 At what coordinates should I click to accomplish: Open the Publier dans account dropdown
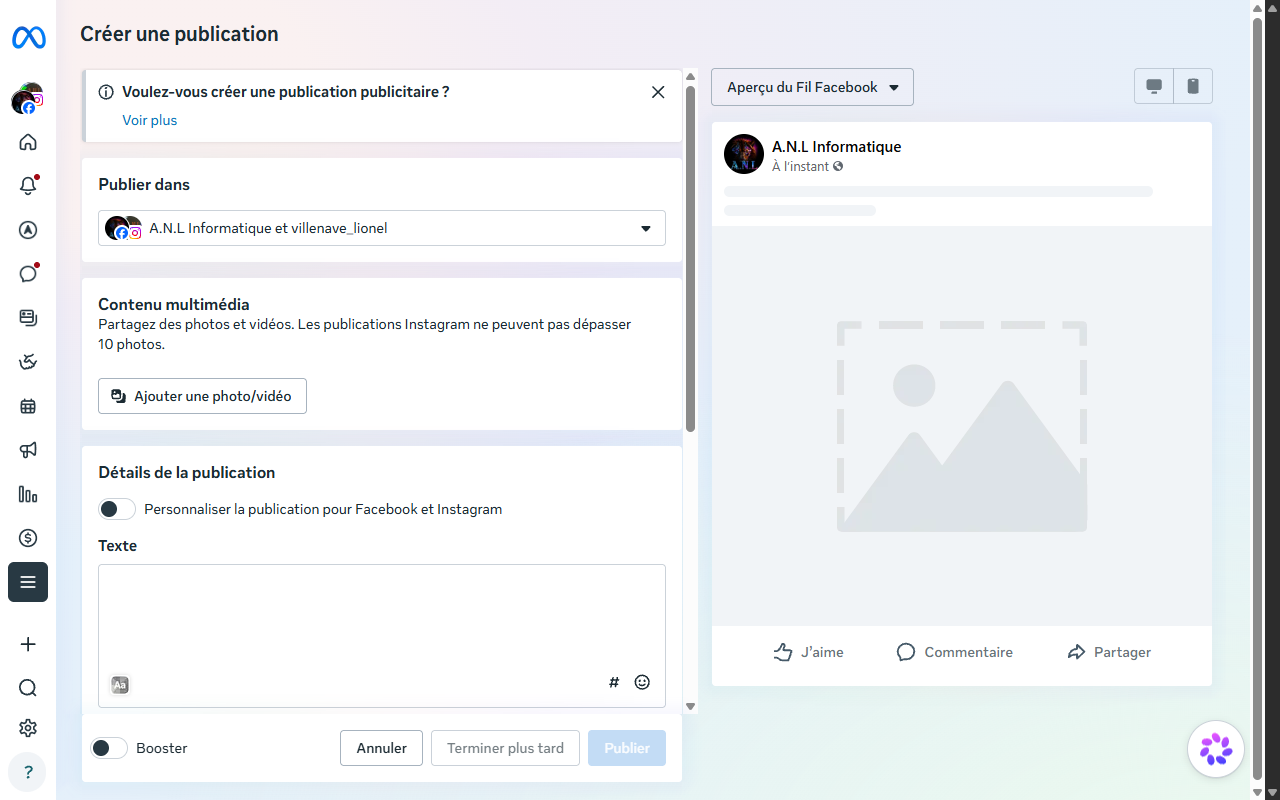(x=382, y=228)
